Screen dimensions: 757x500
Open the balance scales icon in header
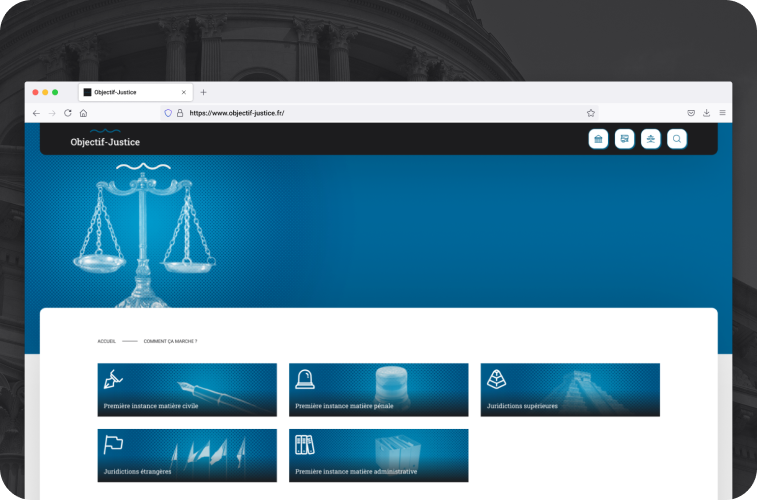click(650, 139)
